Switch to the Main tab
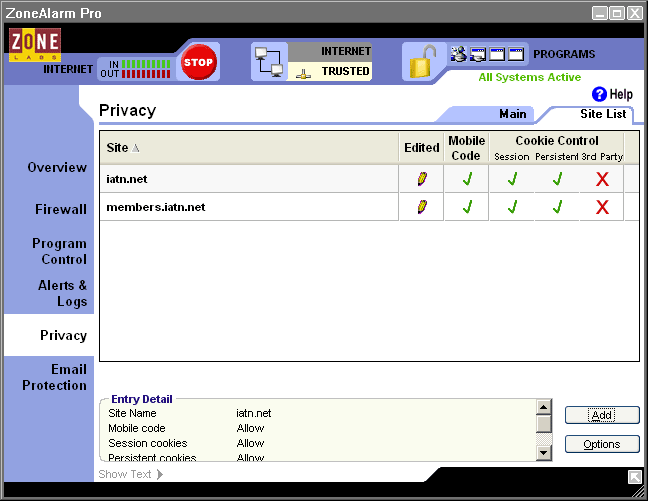 tap(512, 114)
